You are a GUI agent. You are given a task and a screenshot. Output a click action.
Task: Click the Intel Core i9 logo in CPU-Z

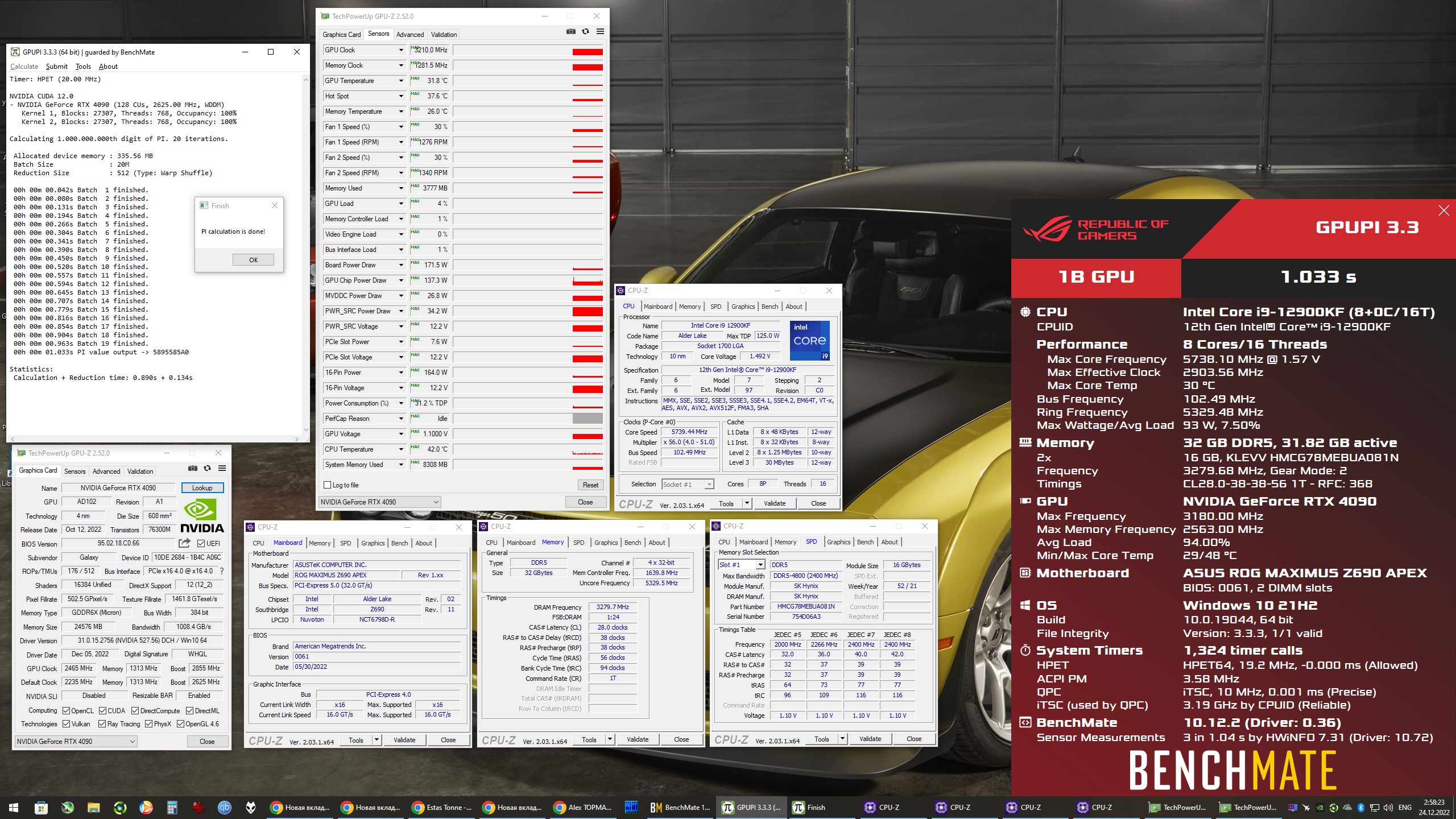[x=810, y=341]
